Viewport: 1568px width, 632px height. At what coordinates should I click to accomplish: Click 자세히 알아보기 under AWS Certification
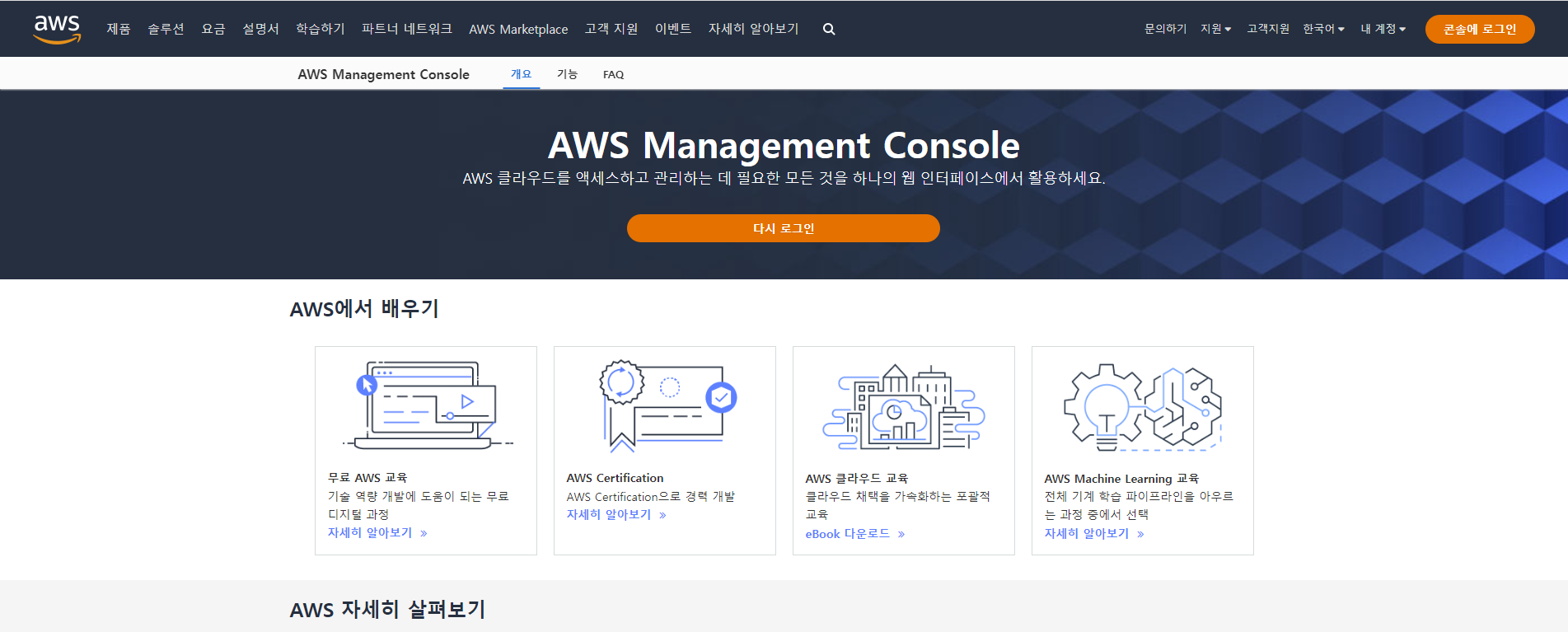(x=616, y=515)
